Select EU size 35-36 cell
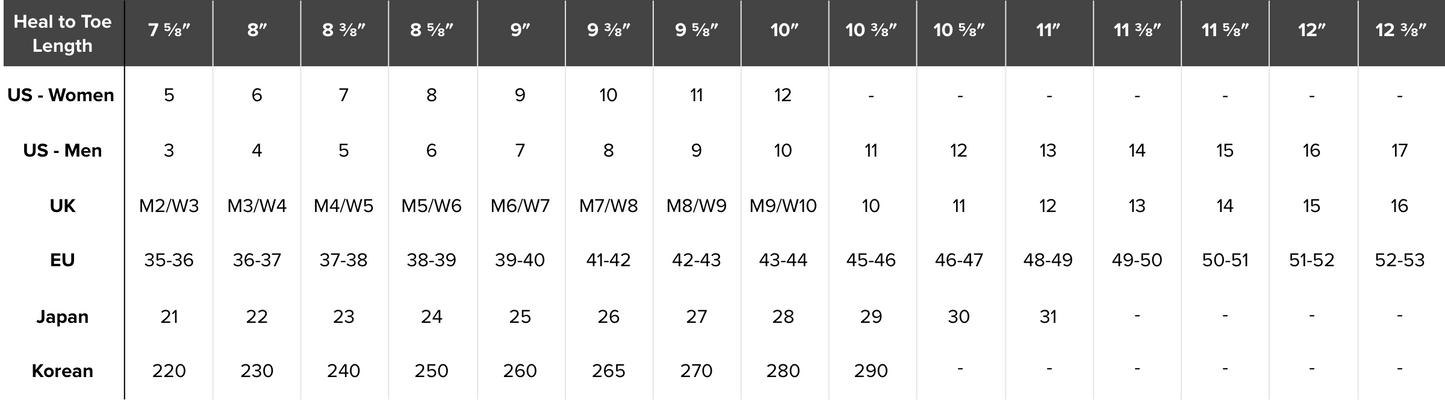The image size is (1445, 418). pyautogui.click(x=168, y=261)
